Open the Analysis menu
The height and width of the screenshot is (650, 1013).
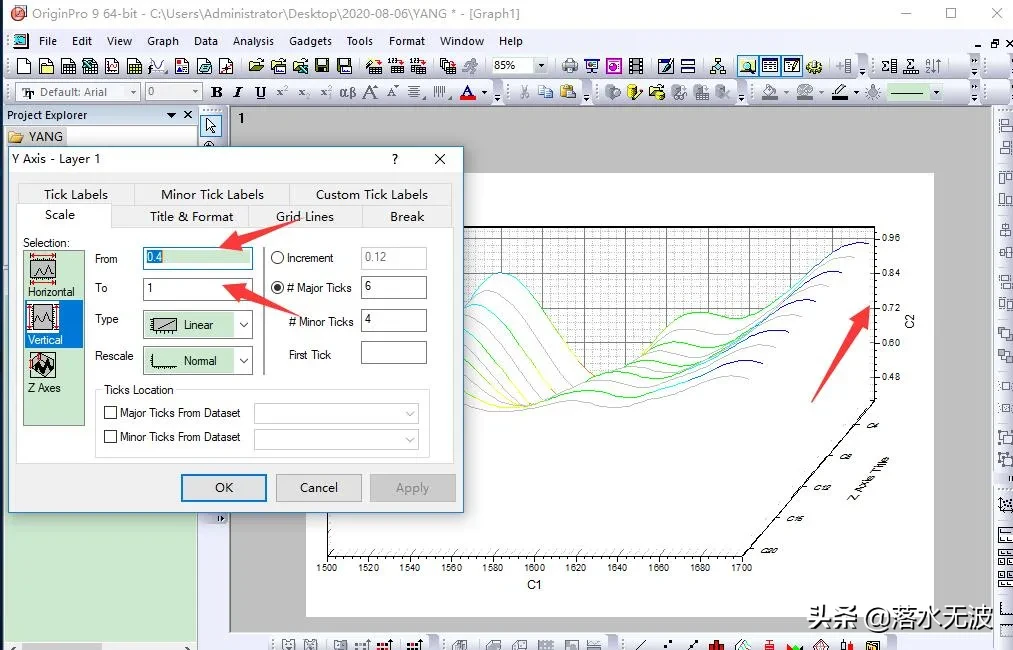pyautogui.click(x=253, y=41)
